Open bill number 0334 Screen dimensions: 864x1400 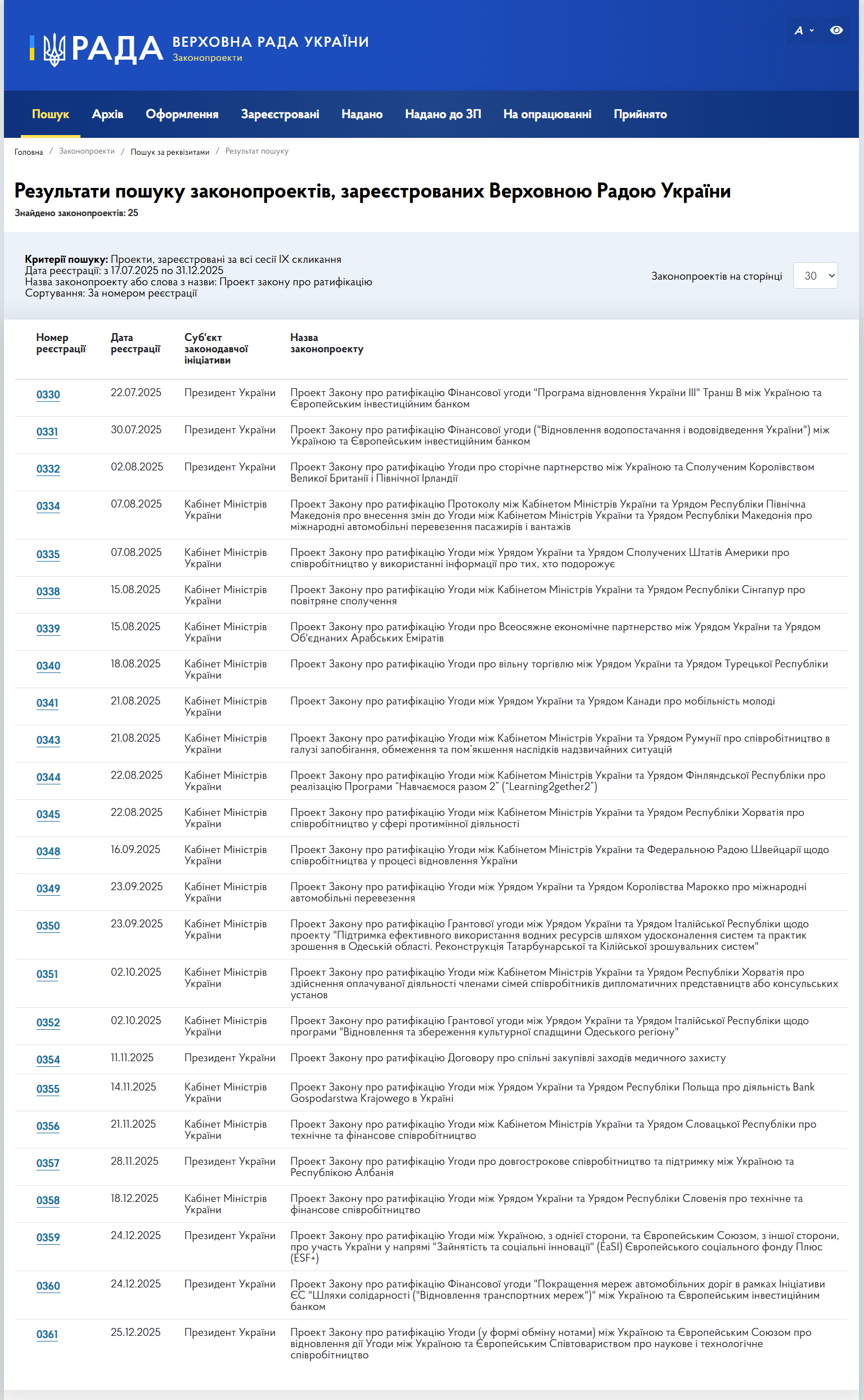click(48, 506)
